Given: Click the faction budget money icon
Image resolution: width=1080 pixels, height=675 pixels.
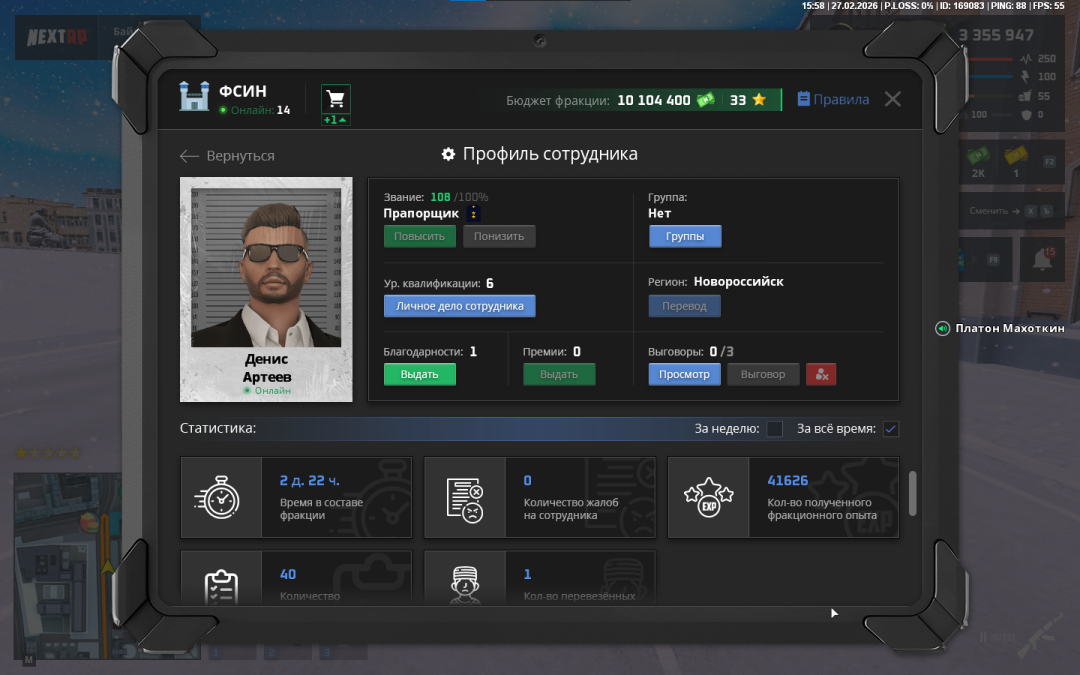Looking at the screenshot, I should pos(706,100).
